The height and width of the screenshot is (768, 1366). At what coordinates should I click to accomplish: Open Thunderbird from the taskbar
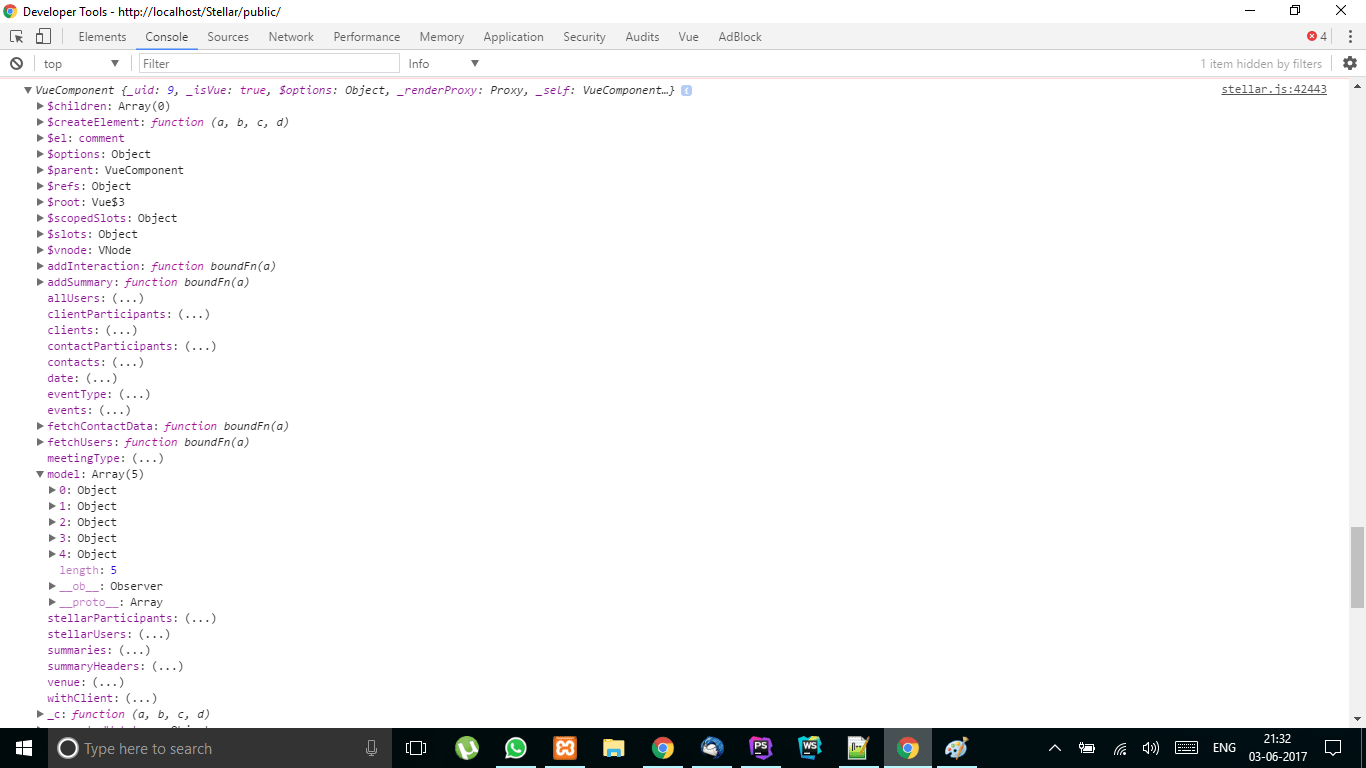click(712, 748)
